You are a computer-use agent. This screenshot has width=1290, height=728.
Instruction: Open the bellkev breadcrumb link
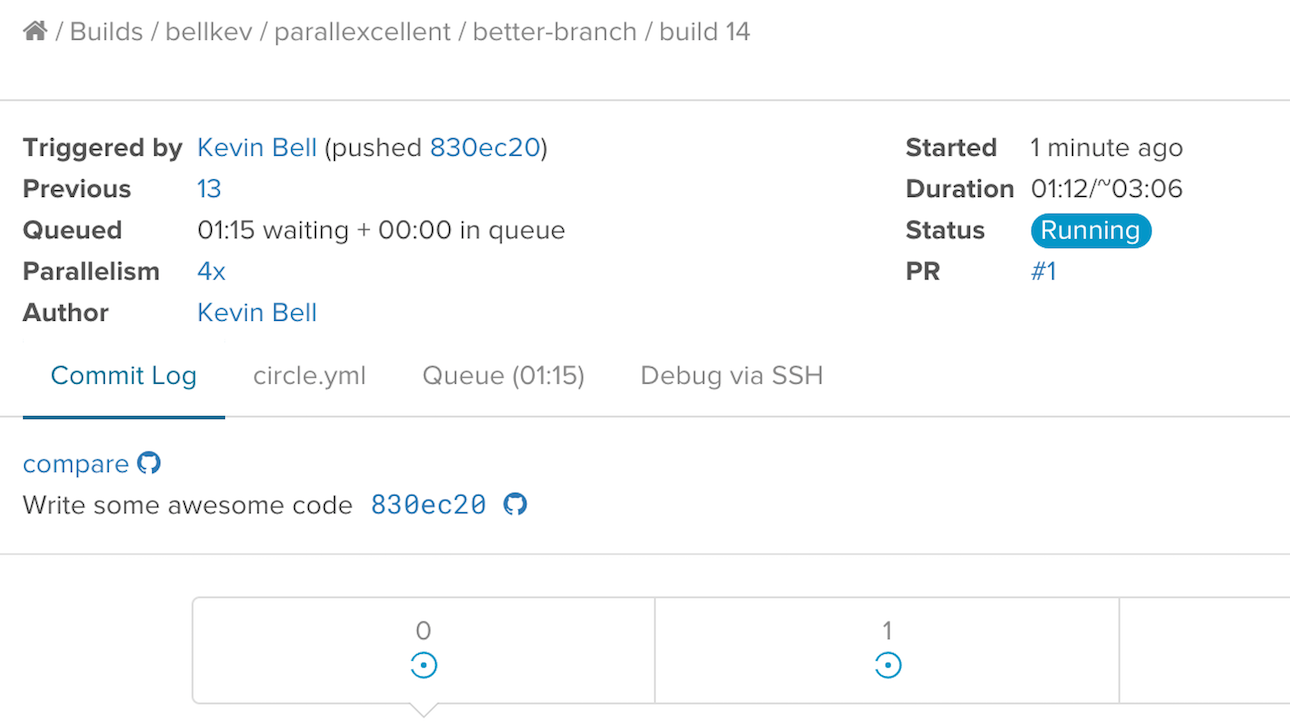208,32
